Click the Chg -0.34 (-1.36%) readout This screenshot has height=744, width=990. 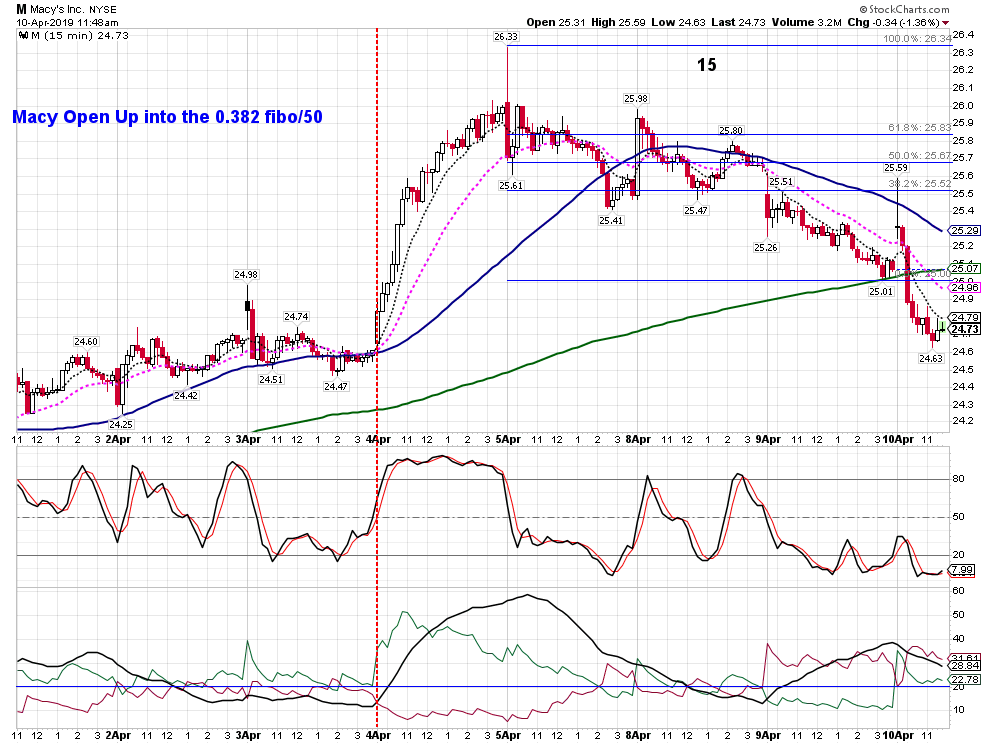[893, 22]
